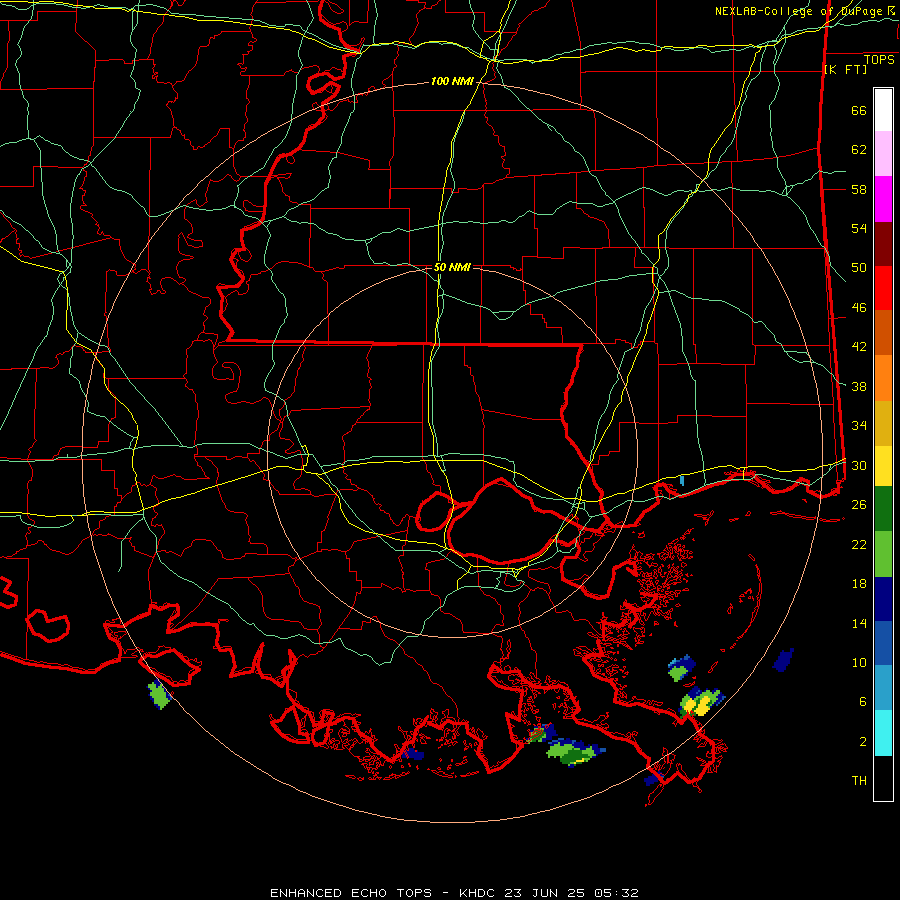This screenshot has width=900, height=900.
Task: Click the yellow legend swatch
Action: (883, 466)
